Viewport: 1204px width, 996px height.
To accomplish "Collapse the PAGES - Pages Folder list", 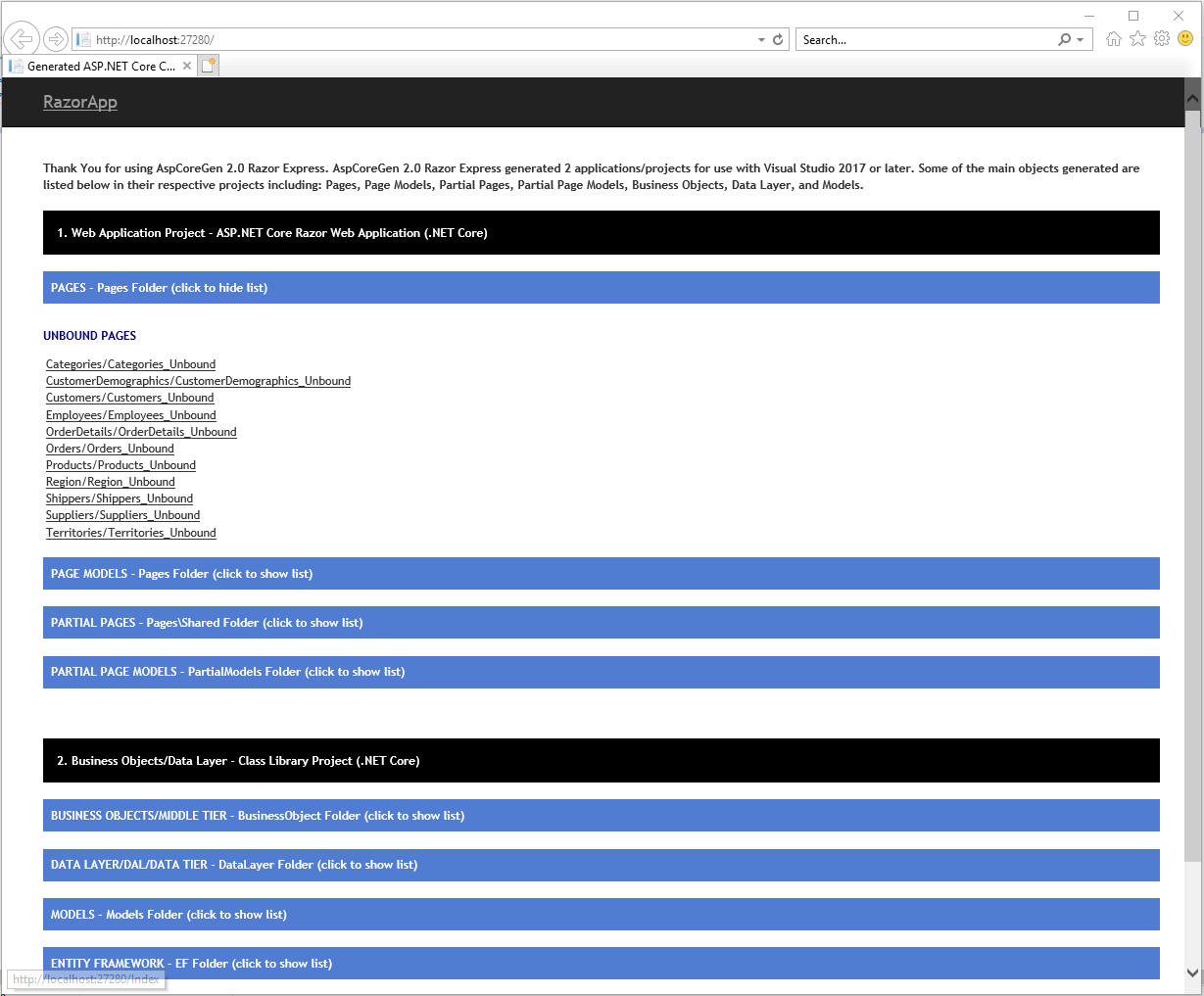I will pos(602,288).
